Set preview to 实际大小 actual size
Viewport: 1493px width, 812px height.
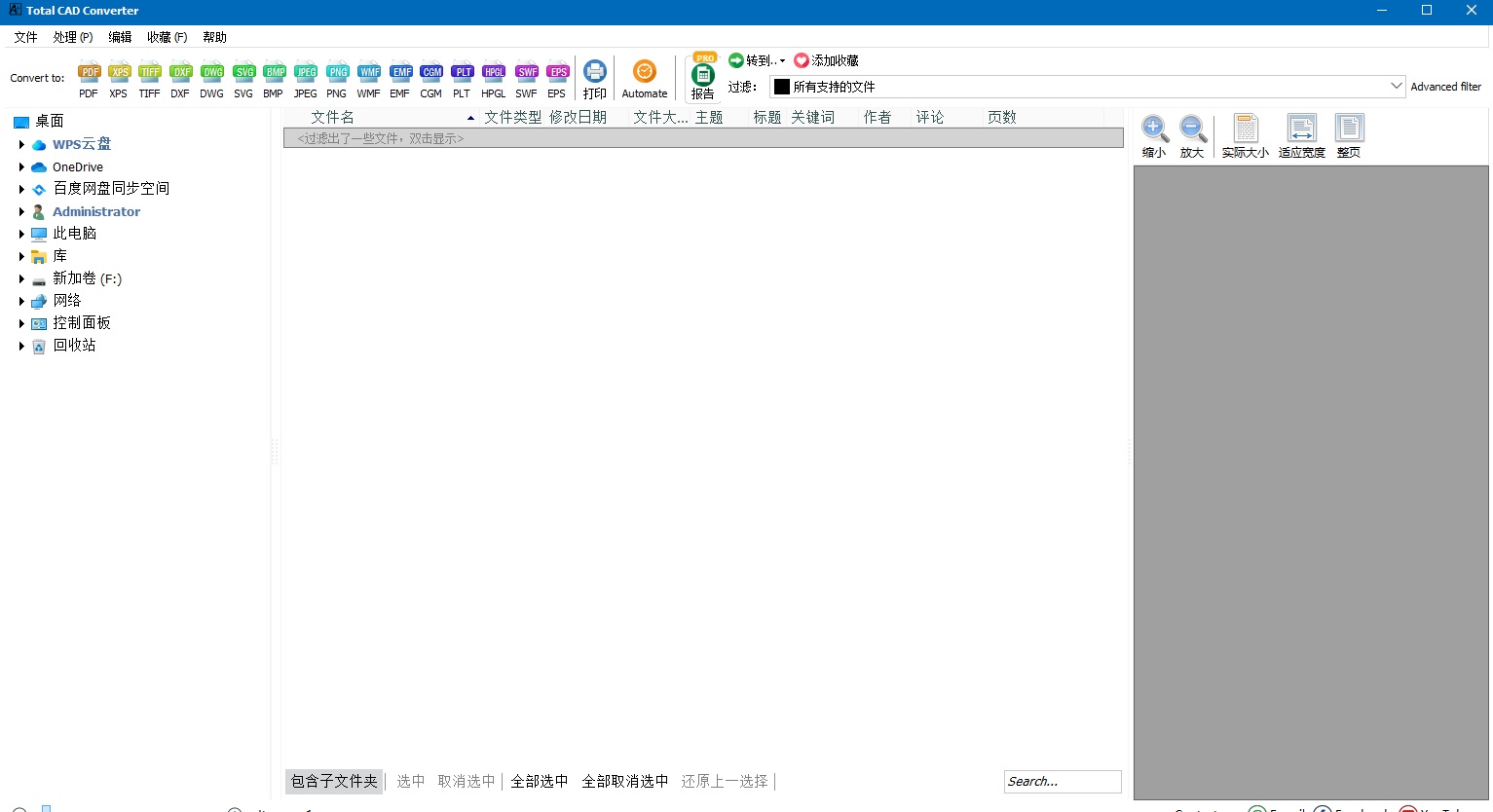tap(1246, 135)
